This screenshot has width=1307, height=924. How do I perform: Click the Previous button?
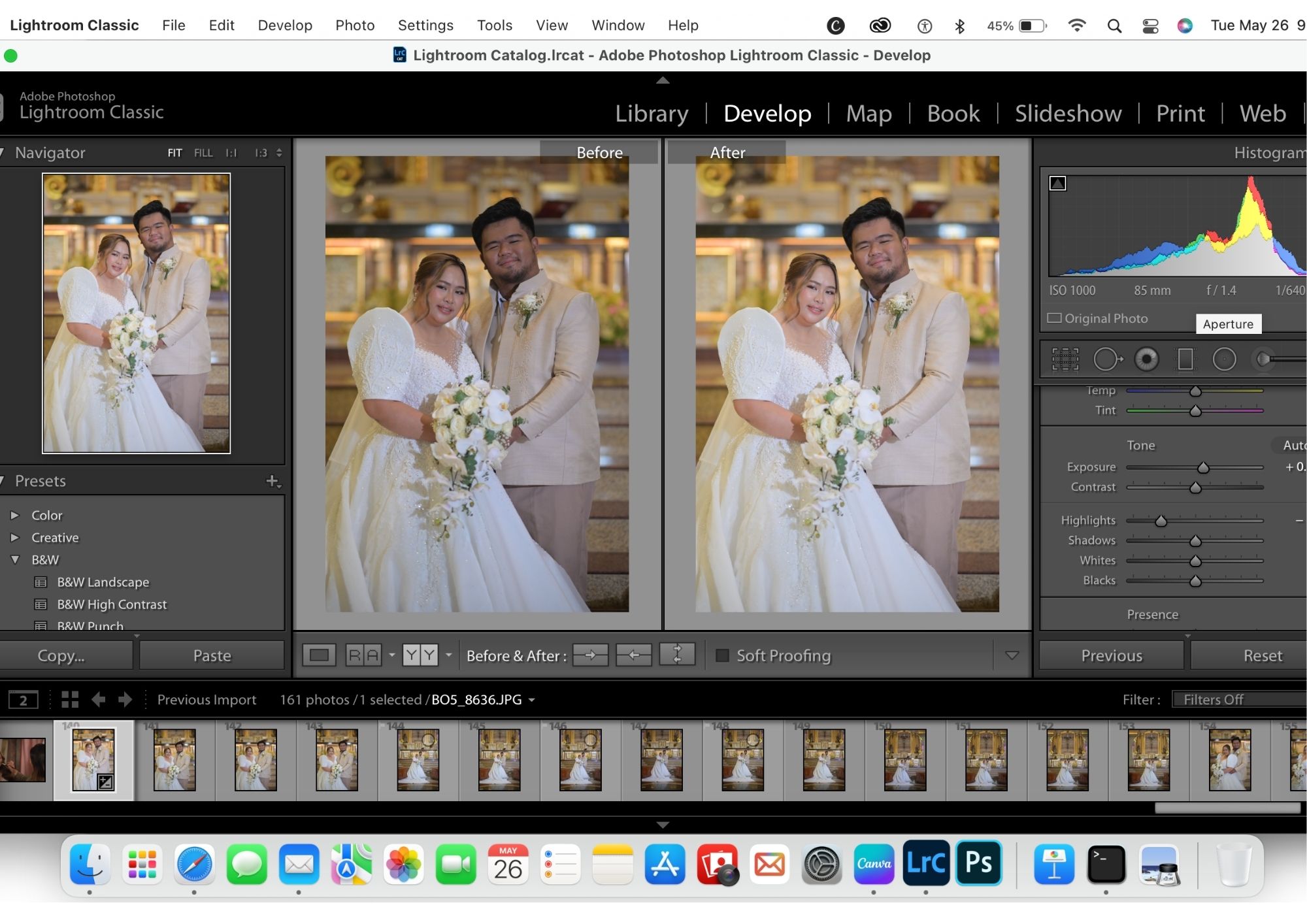(x=1111, y=655)
